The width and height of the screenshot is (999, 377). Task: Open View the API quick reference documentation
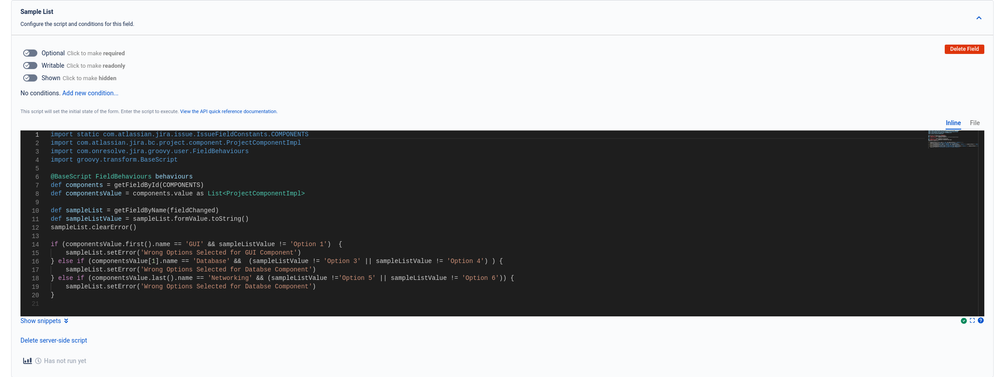(229, 111)
